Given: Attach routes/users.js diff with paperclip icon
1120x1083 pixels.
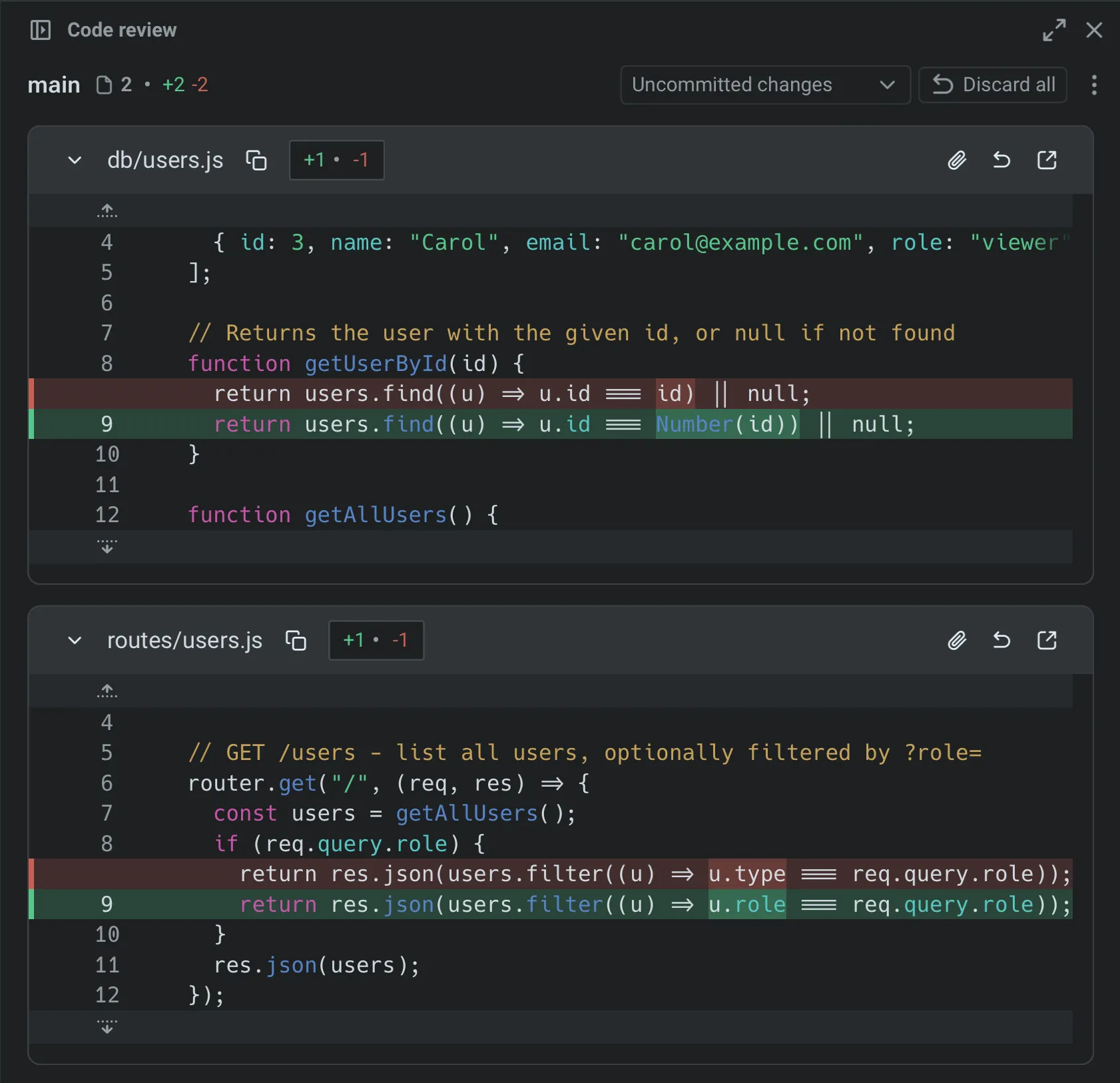Looking at the screenshot, I should click(x=957, y=640).
